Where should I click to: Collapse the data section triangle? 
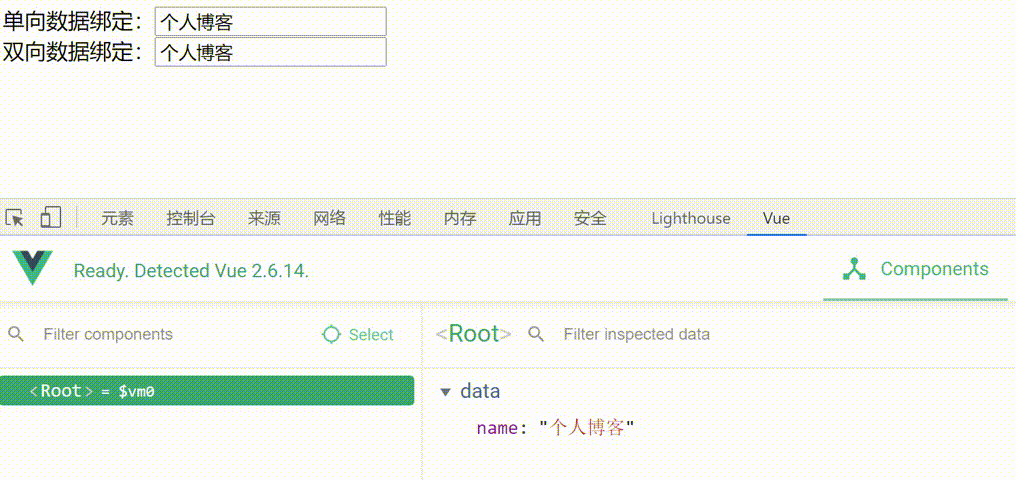pos(446,392)
